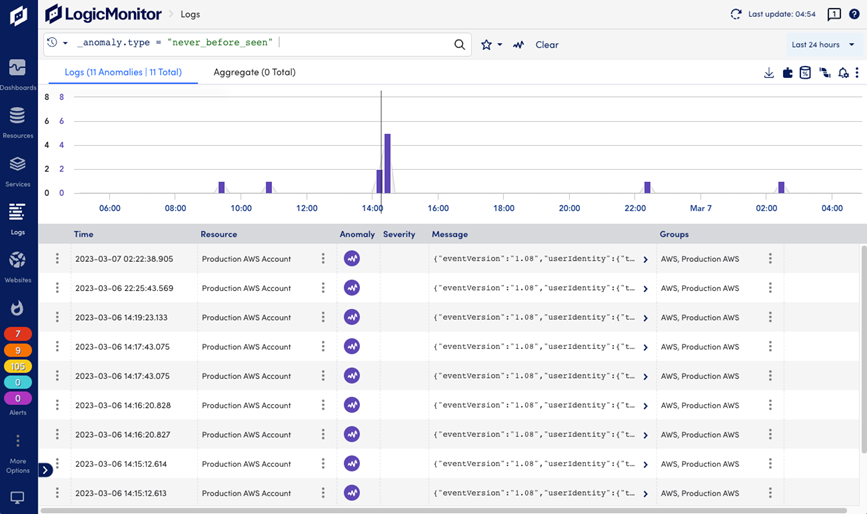Open Services in the sidebar
867x514 pixels.
point(18,171)
